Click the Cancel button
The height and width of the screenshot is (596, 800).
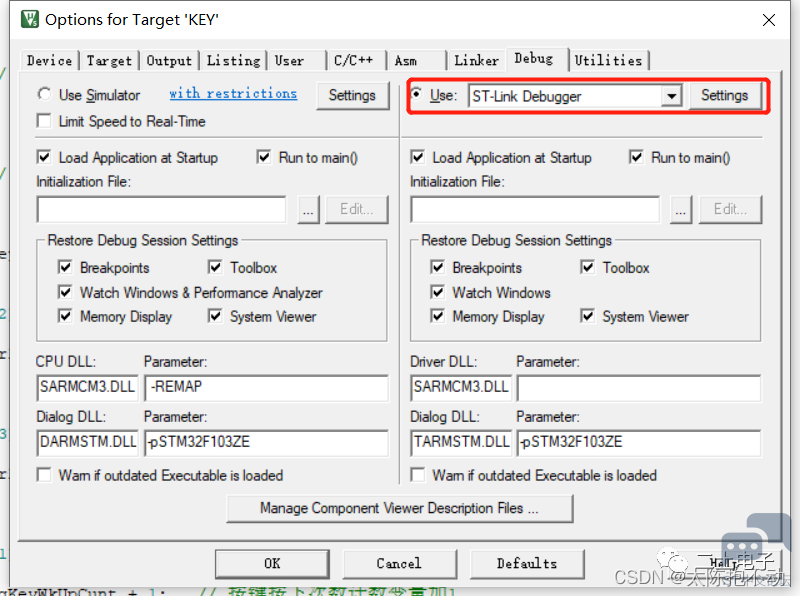[x=399, y=564]
